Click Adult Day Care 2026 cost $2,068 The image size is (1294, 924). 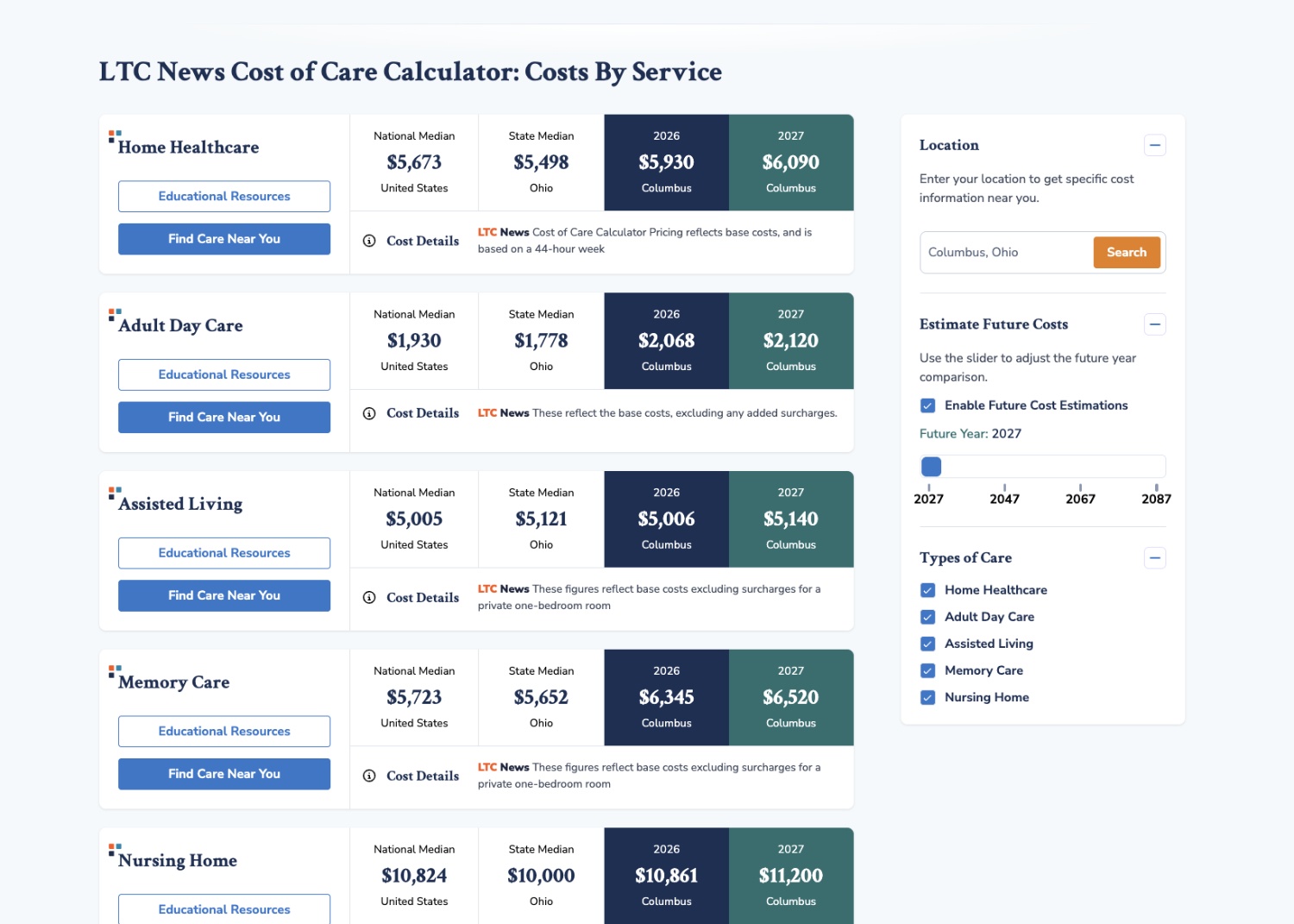point(667,341)
